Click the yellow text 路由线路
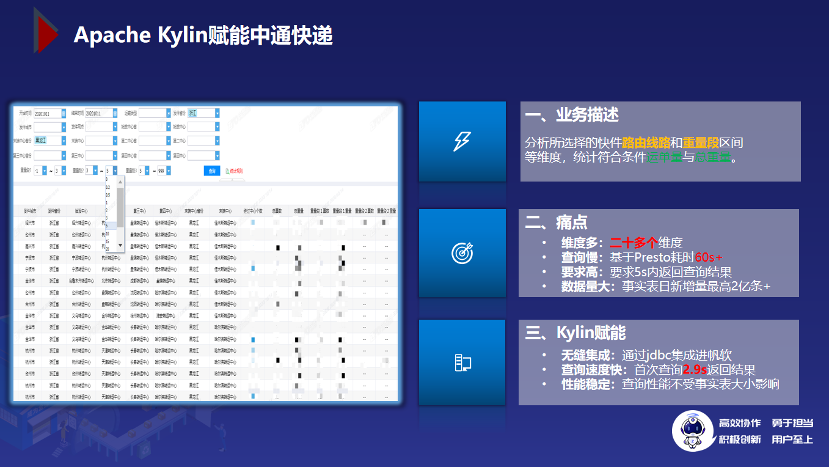830x468 pixels. click(x=646, y=143)
